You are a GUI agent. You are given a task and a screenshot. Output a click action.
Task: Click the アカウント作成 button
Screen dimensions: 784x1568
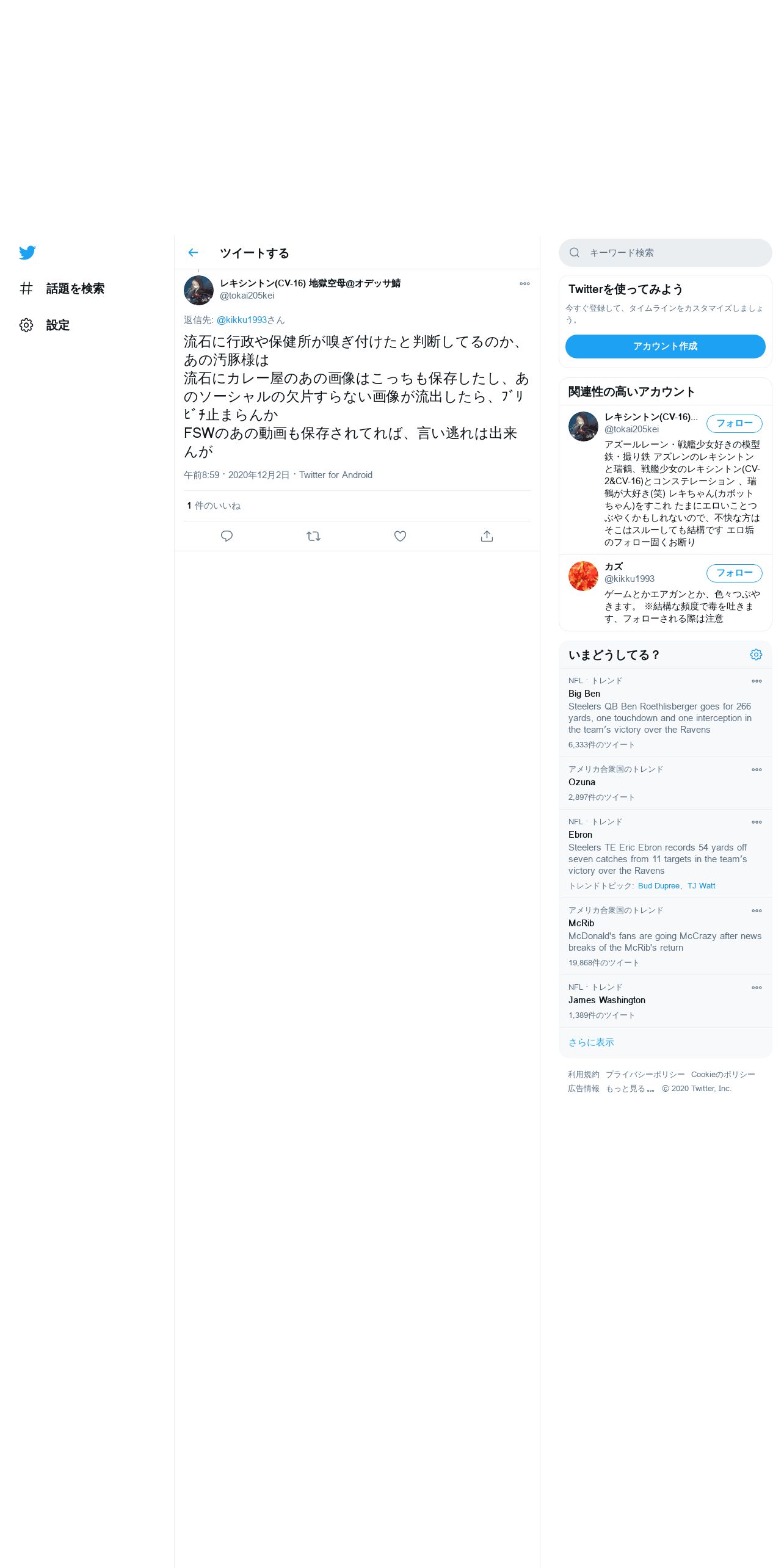666,346
